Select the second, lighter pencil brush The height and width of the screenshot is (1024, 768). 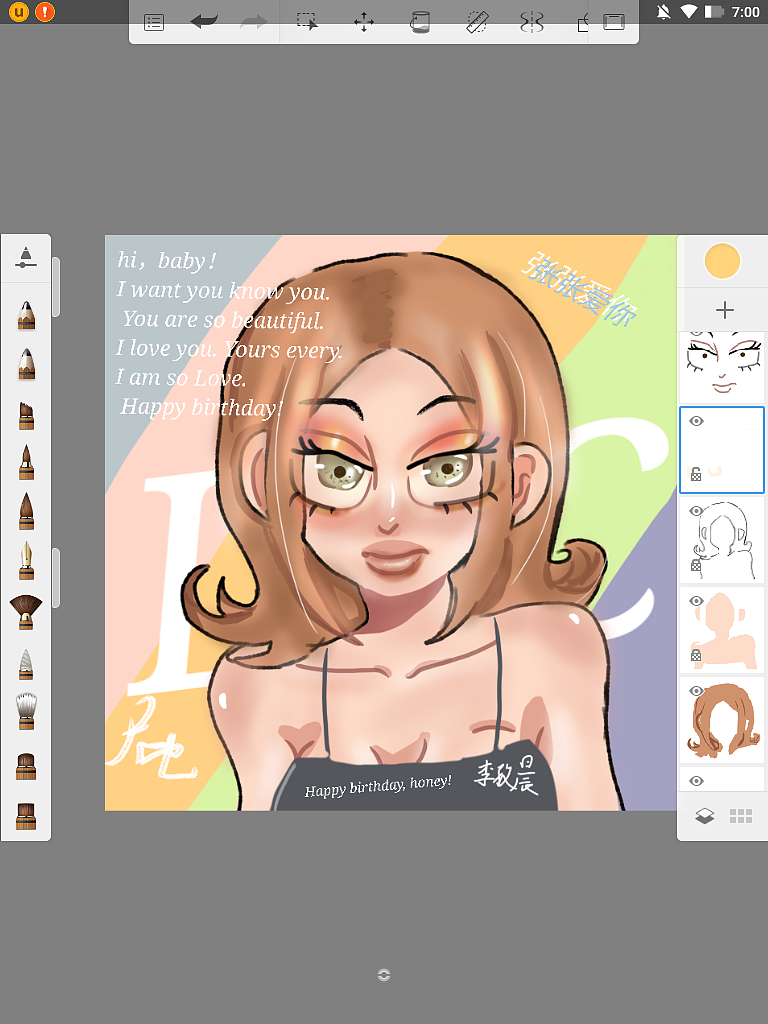click(26, 364)
